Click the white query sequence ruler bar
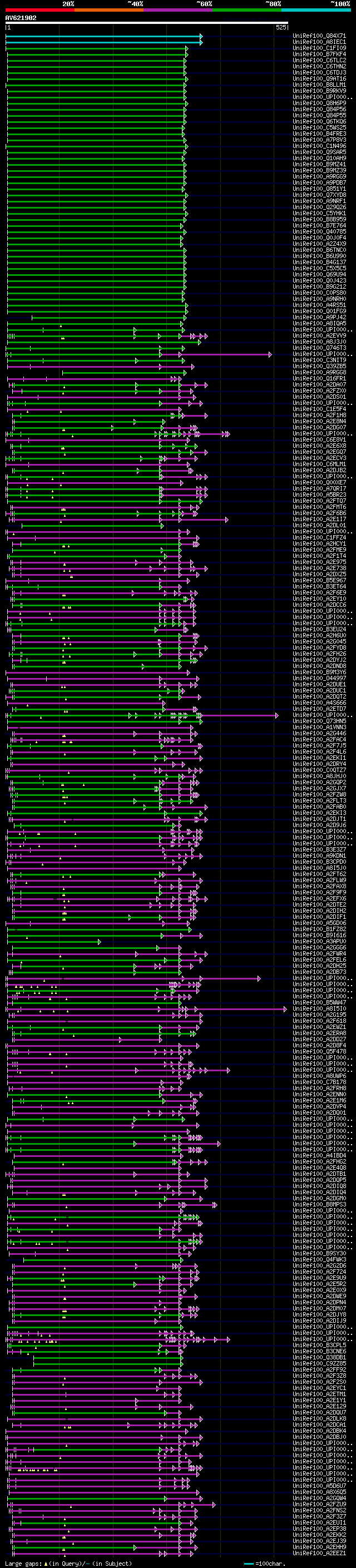The width and height of the screenshot is (356, 1568). tap(147, 22)
